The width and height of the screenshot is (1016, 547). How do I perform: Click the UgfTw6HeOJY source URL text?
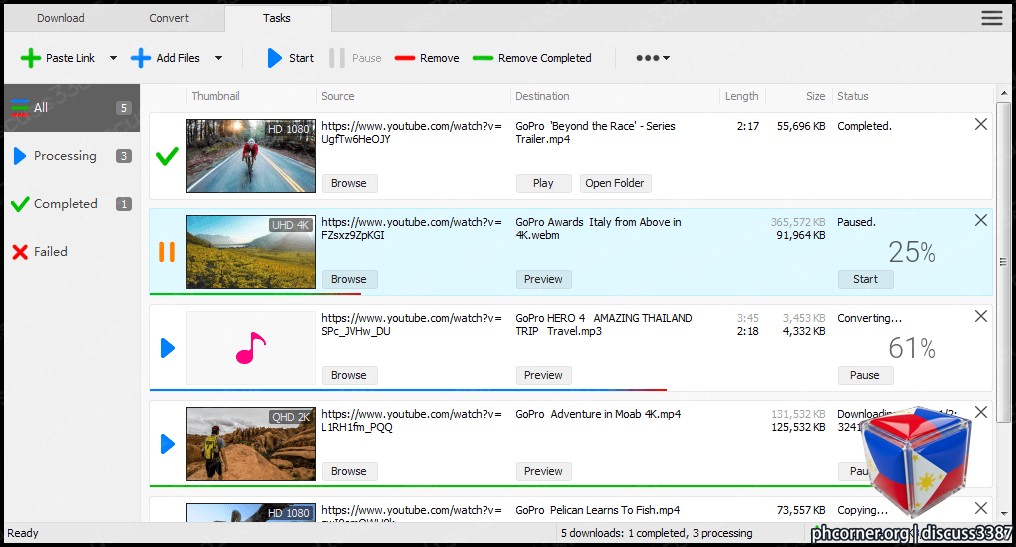click(x=356, y=139)
